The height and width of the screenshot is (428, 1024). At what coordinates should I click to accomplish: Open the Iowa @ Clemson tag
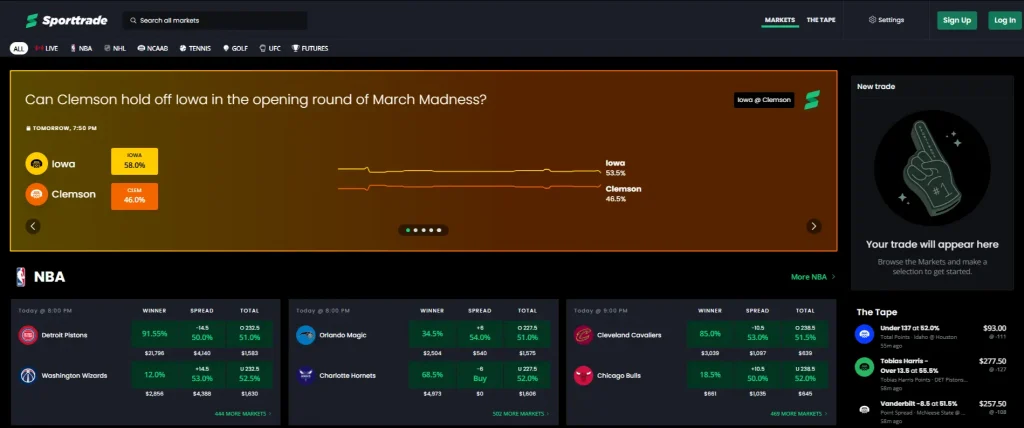(764, 100)
